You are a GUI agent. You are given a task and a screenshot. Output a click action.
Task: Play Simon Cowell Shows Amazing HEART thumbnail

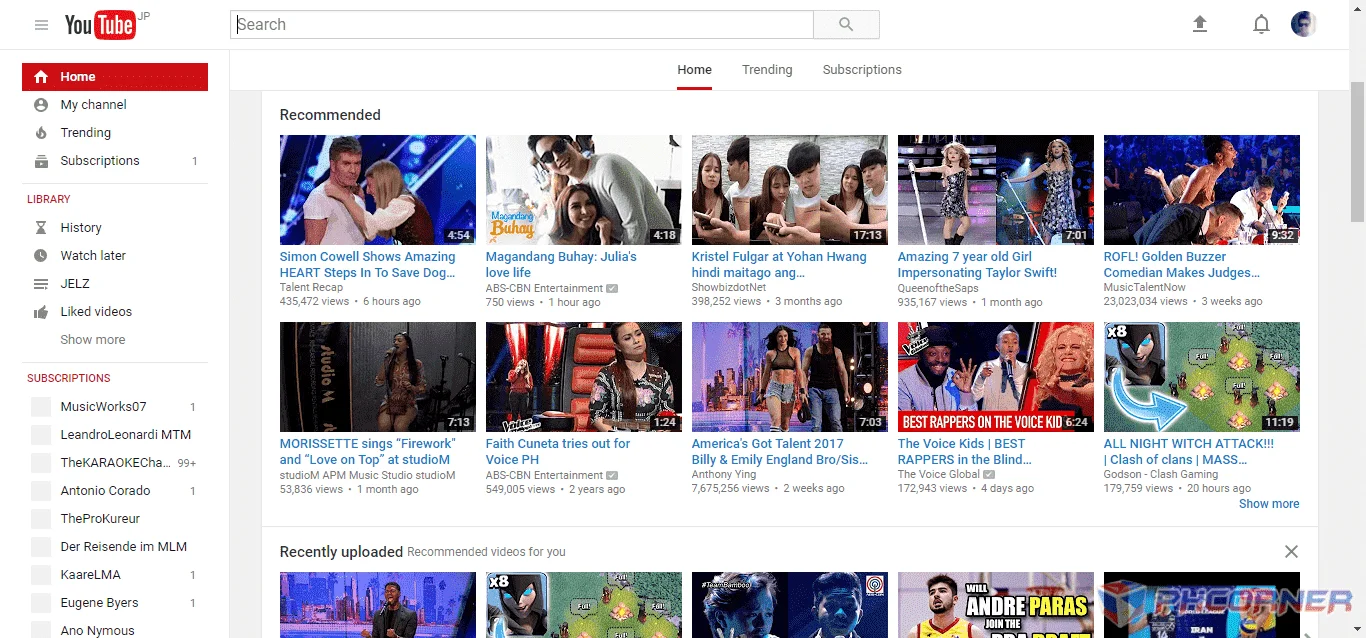[x=378, y=190]
